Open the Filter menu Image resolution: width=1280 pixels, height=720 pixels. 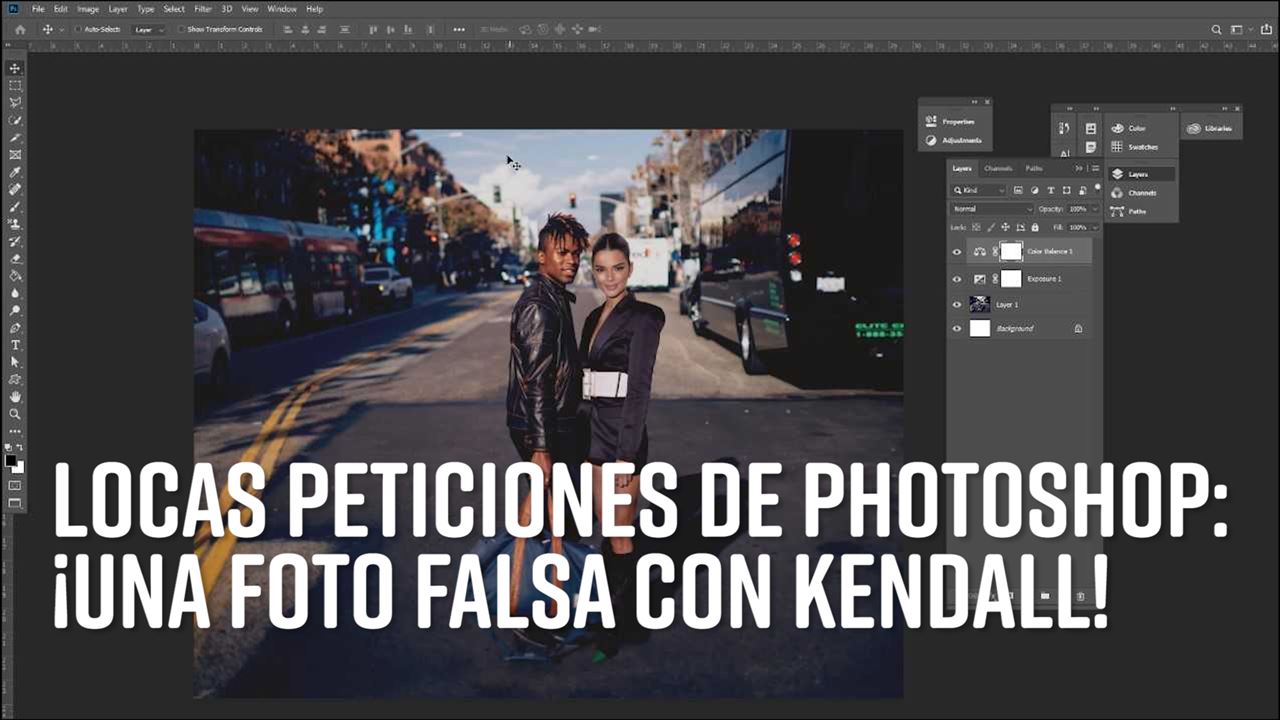[x=203, y=8]
